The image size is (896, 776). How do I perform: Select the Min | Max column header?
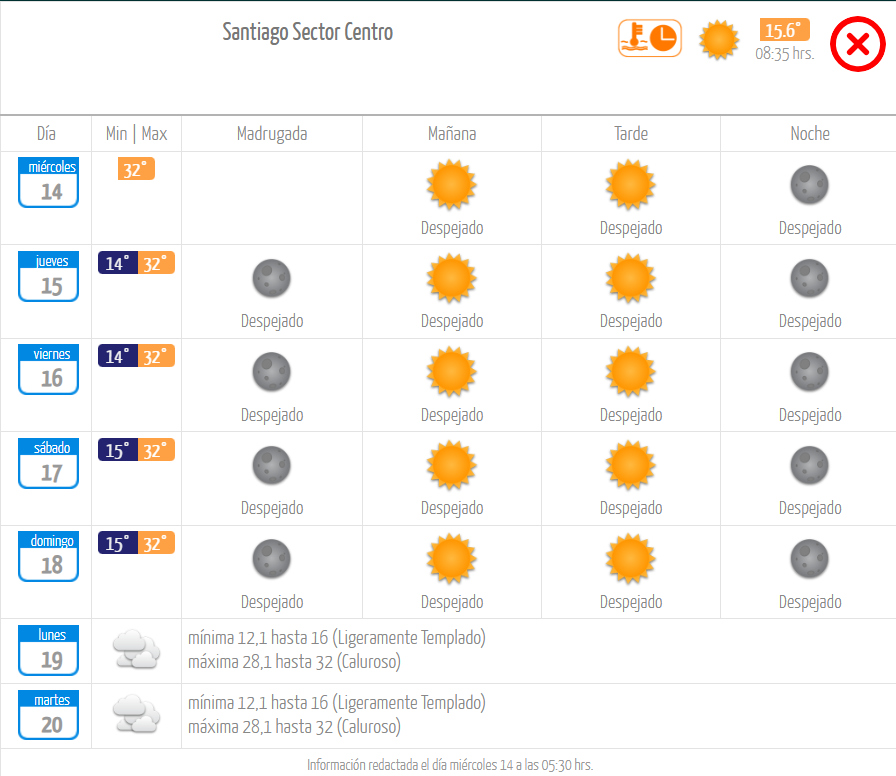tap(137, 134)
